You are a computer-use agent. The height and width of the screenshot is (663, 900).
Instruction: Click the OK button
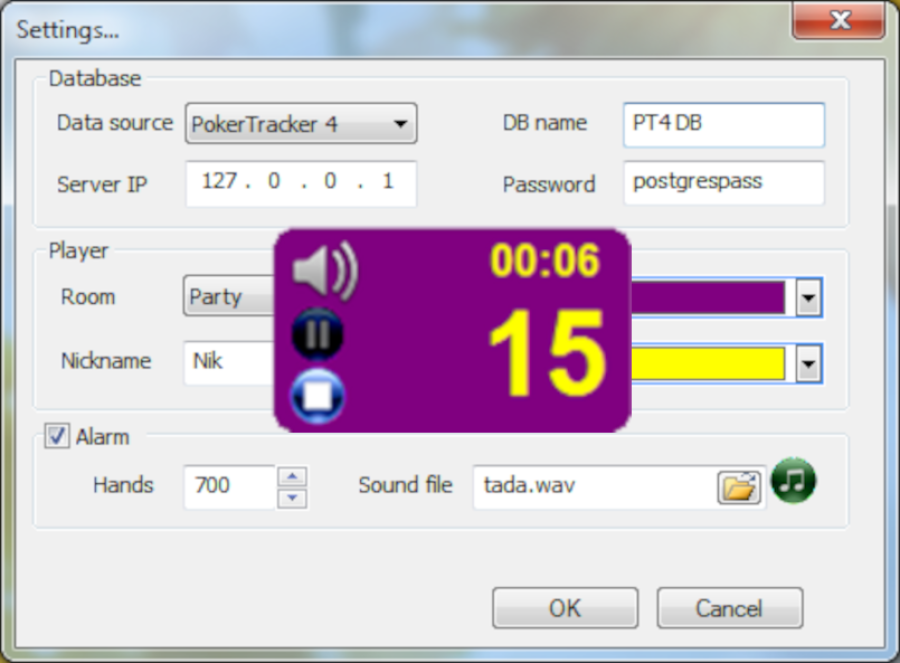tap(565, 608)
